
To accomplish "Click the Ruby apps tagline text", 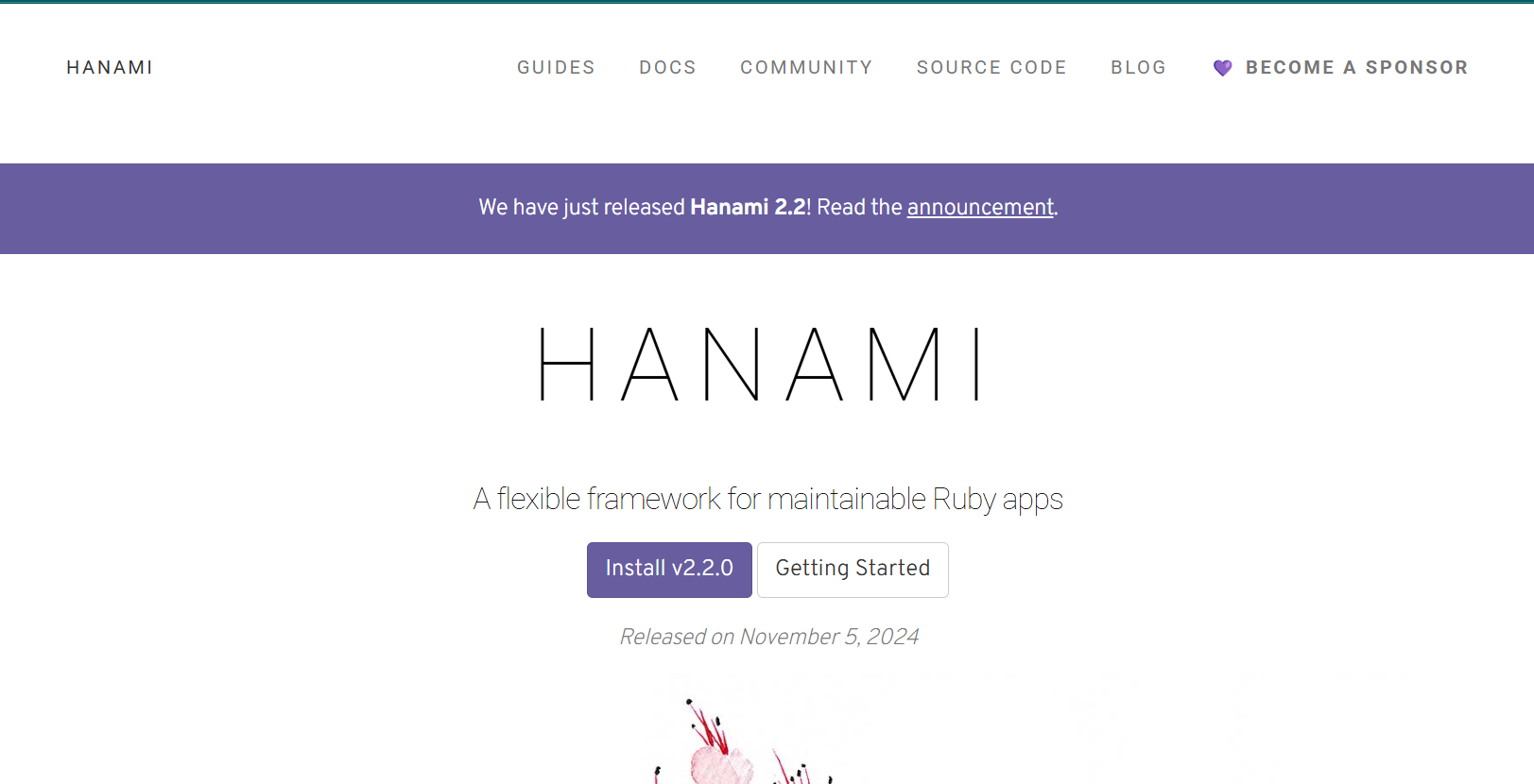I will (767, 499).
